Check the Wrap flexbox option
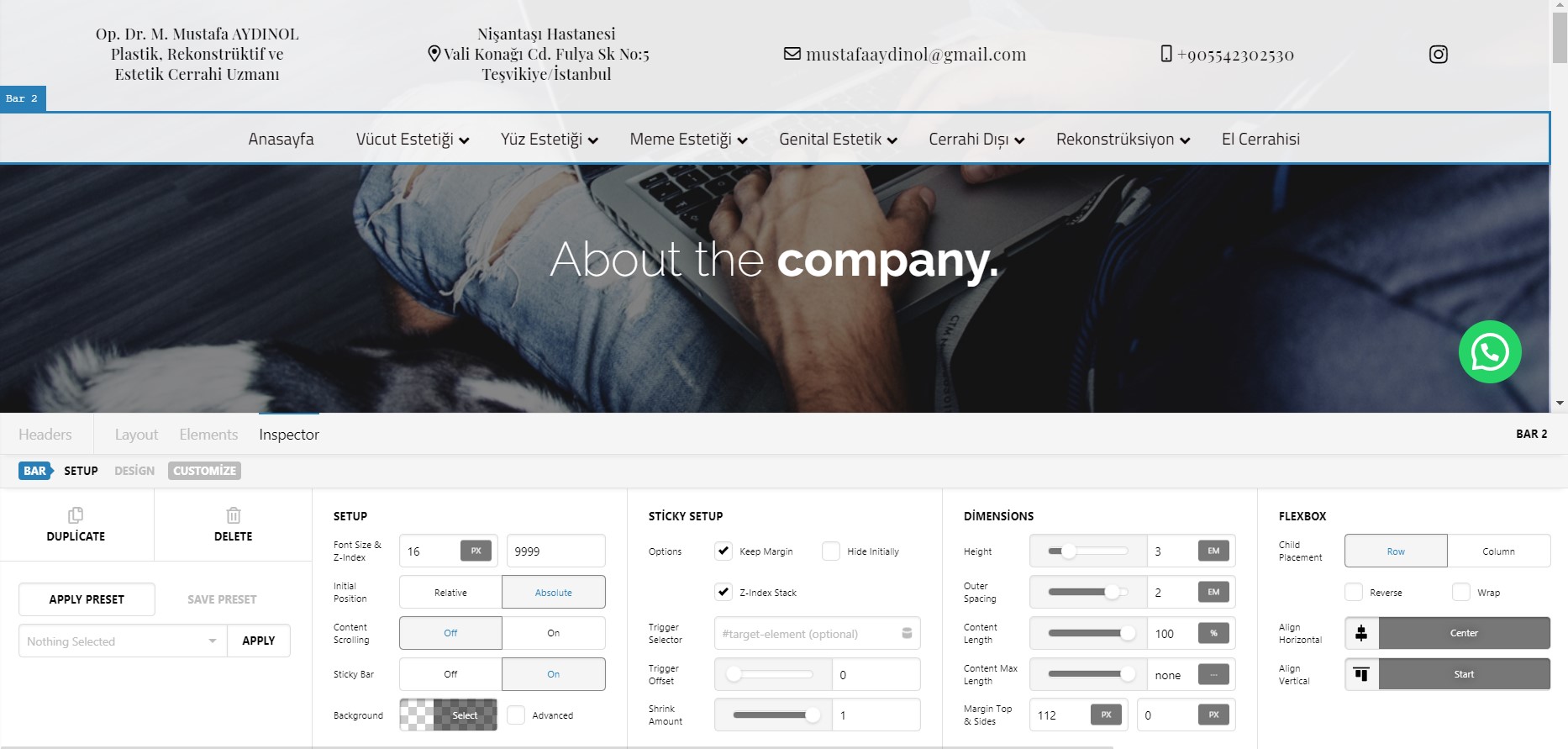Image resolution: width=1568 pixels, height=749 pixels. pyautogui.click(x=1460, y=593)
